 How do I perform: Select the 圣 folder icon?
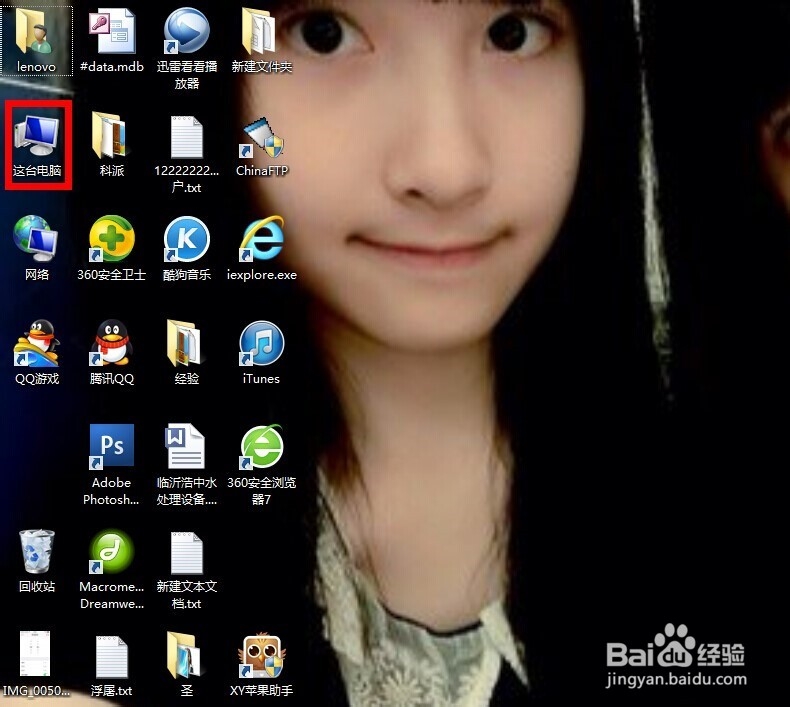[x=184, y=655]
